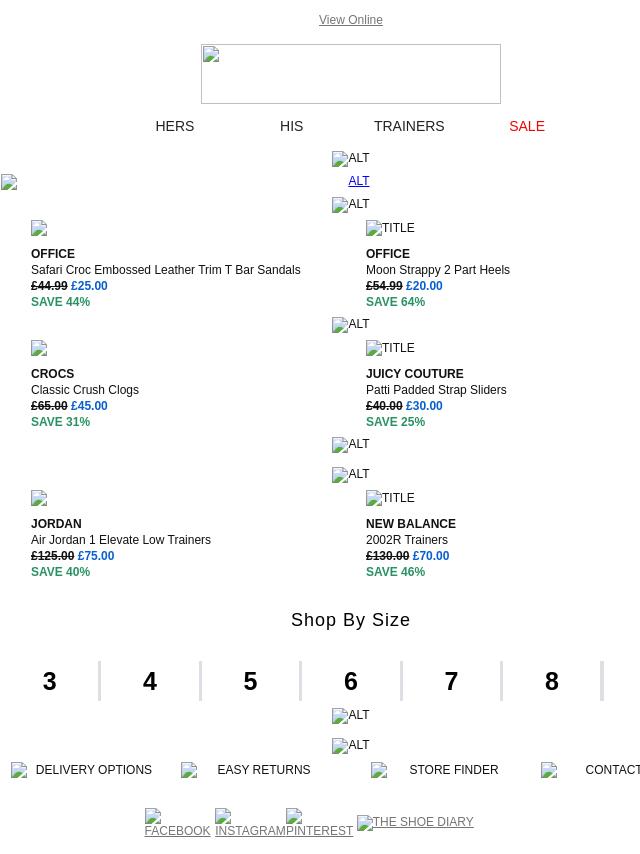Click the Delivery Options icon
Image resolution: width=640 pixels, height=854 pixels.
click(19, 770)
